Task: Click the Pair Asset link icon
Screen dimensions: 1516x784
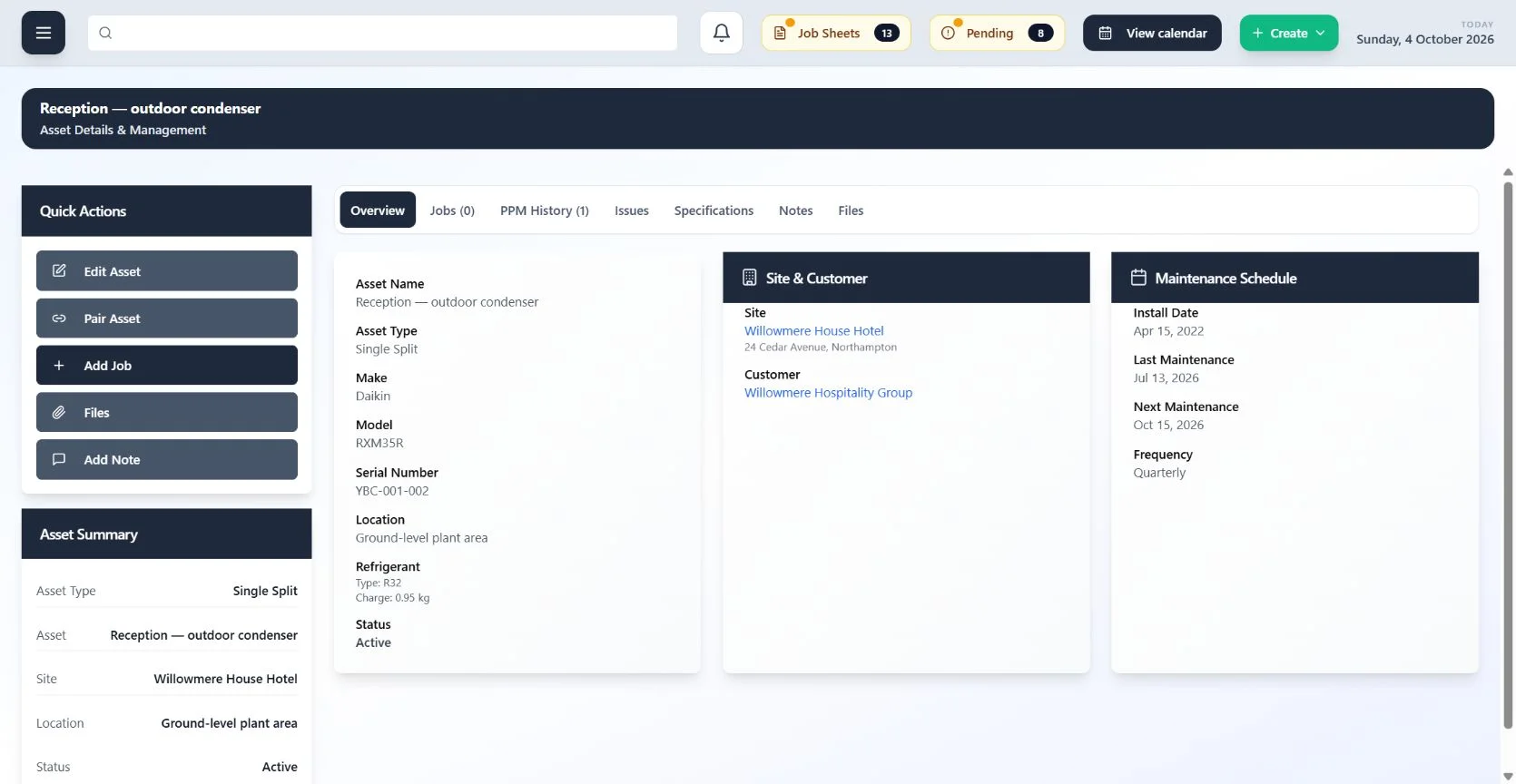Action: [x=59, y=318]
